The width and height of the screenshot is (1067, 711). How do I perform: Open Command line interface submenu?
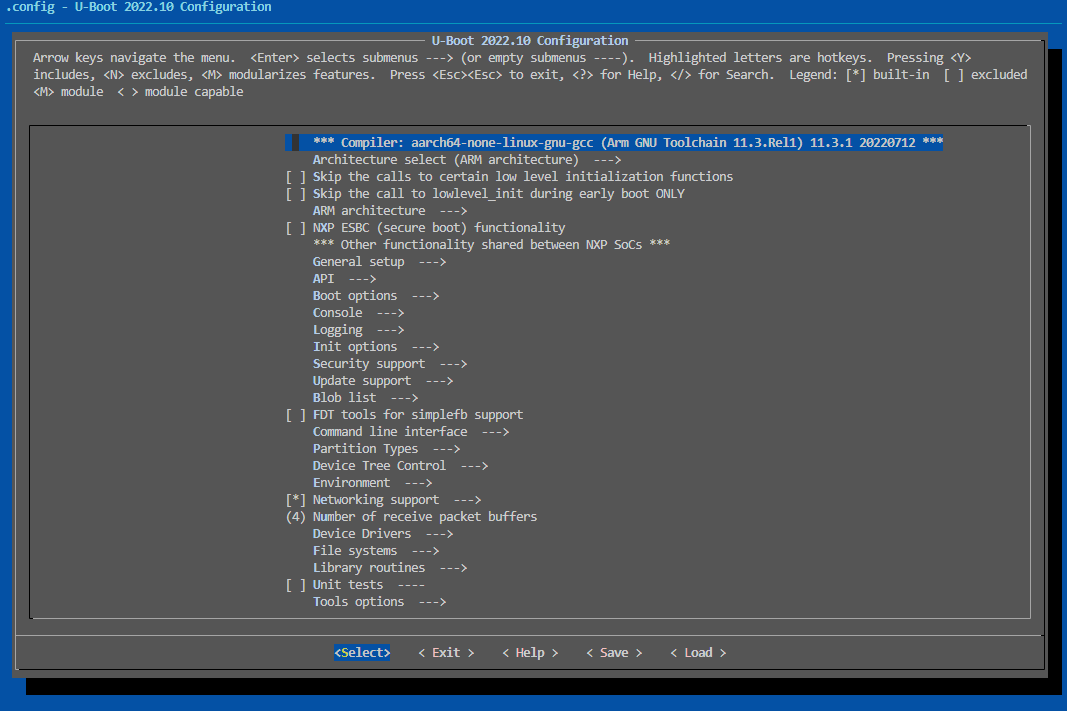[411, 432]
